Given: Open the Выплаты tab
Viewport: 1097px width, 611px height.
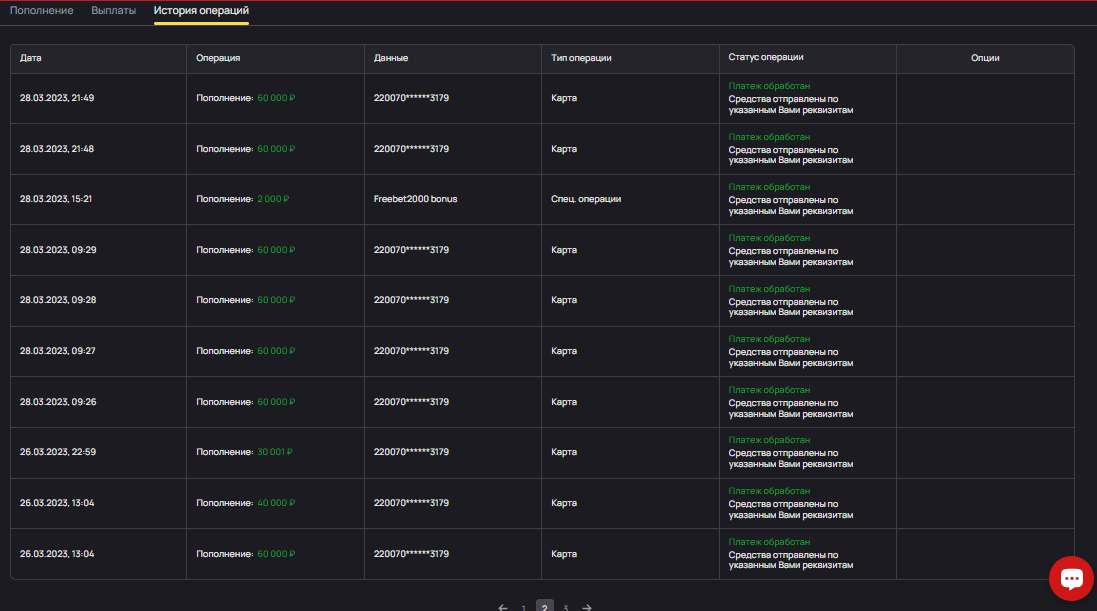Looking at the screenshot, I should coord(113,10).
